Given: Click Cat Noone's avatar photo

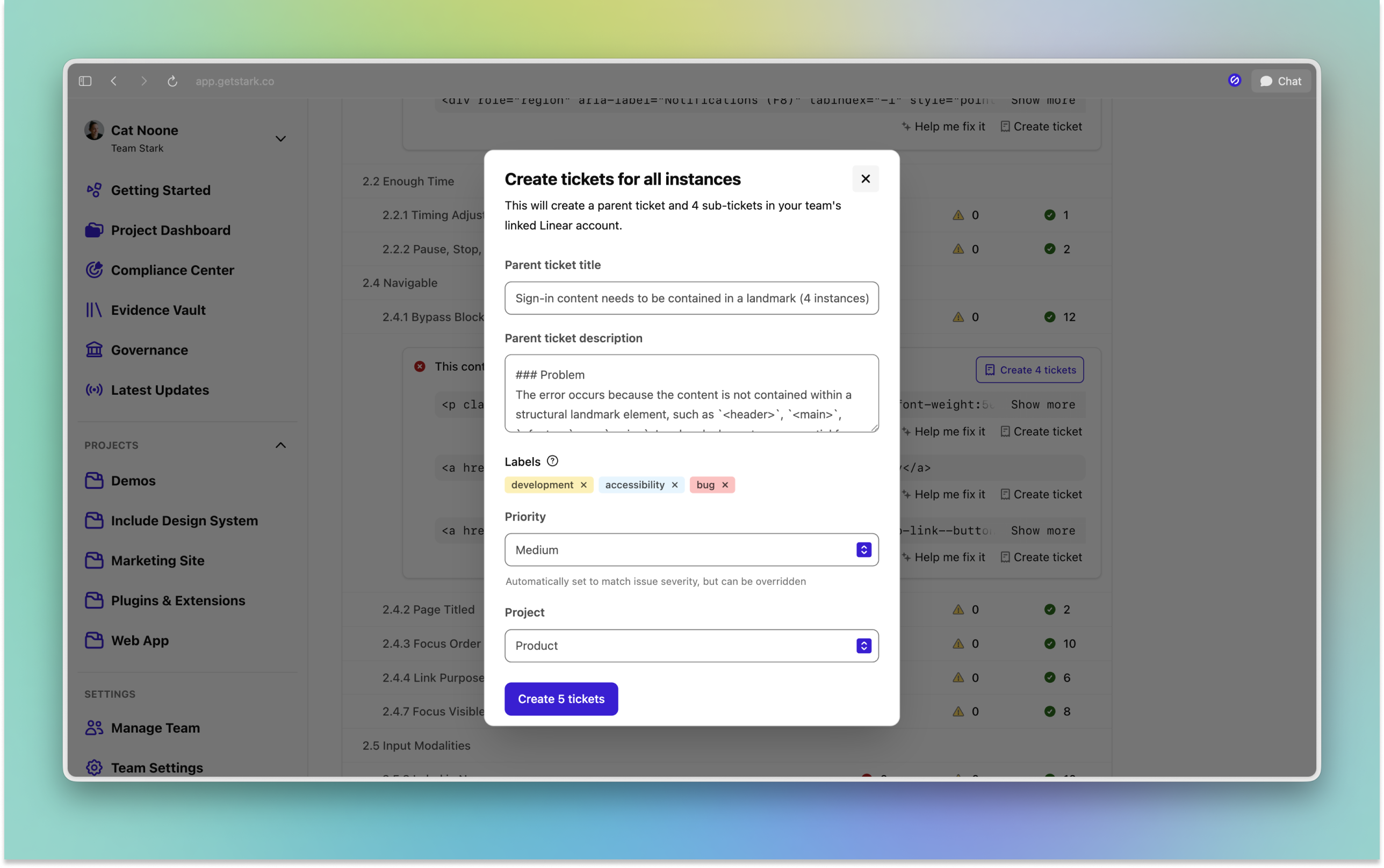Looking at the screenshot, I should point(94,131).
